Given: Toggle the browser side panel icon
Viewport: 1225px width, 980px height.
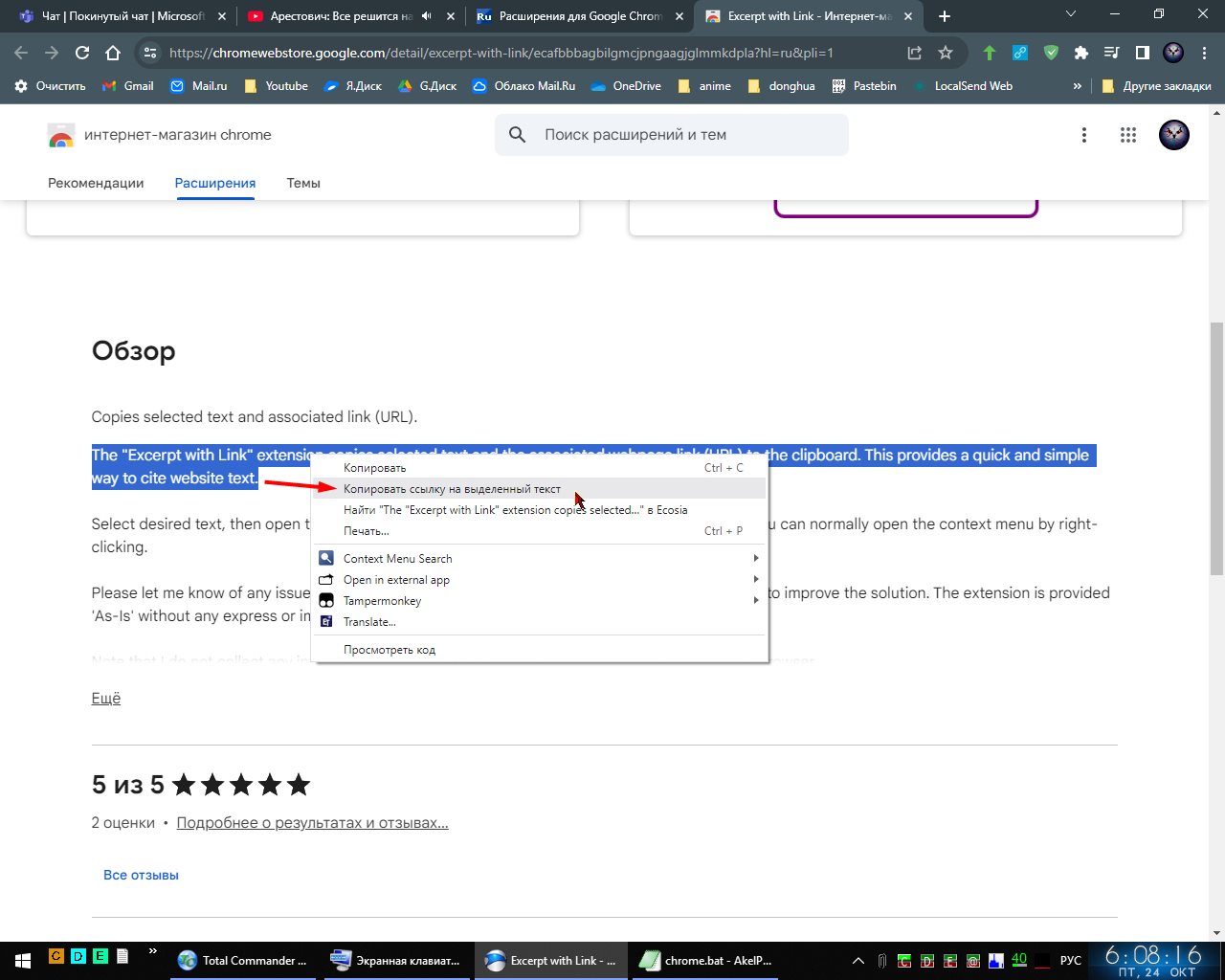Looking at the screenshot, I should coord(1143,54).
